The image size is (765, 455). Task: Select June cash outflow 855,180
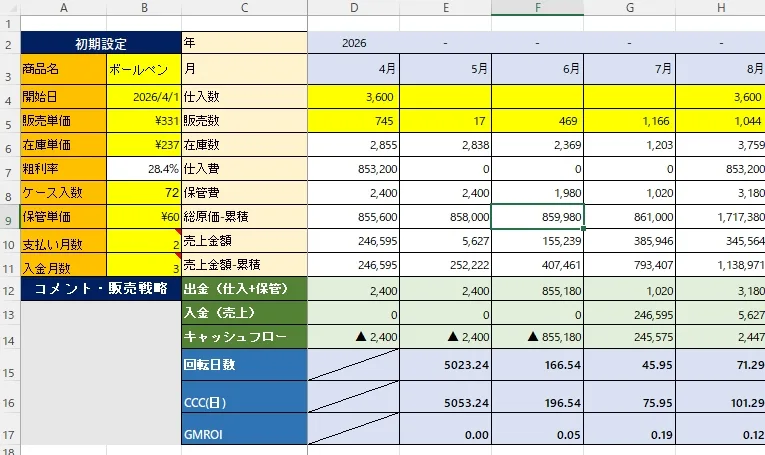tap(538, 289)
